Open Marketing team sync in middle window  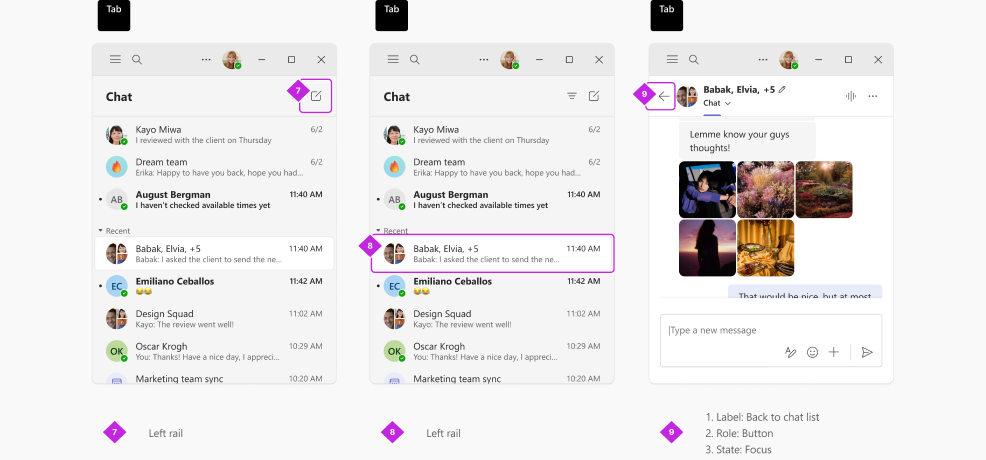[492, 378]
